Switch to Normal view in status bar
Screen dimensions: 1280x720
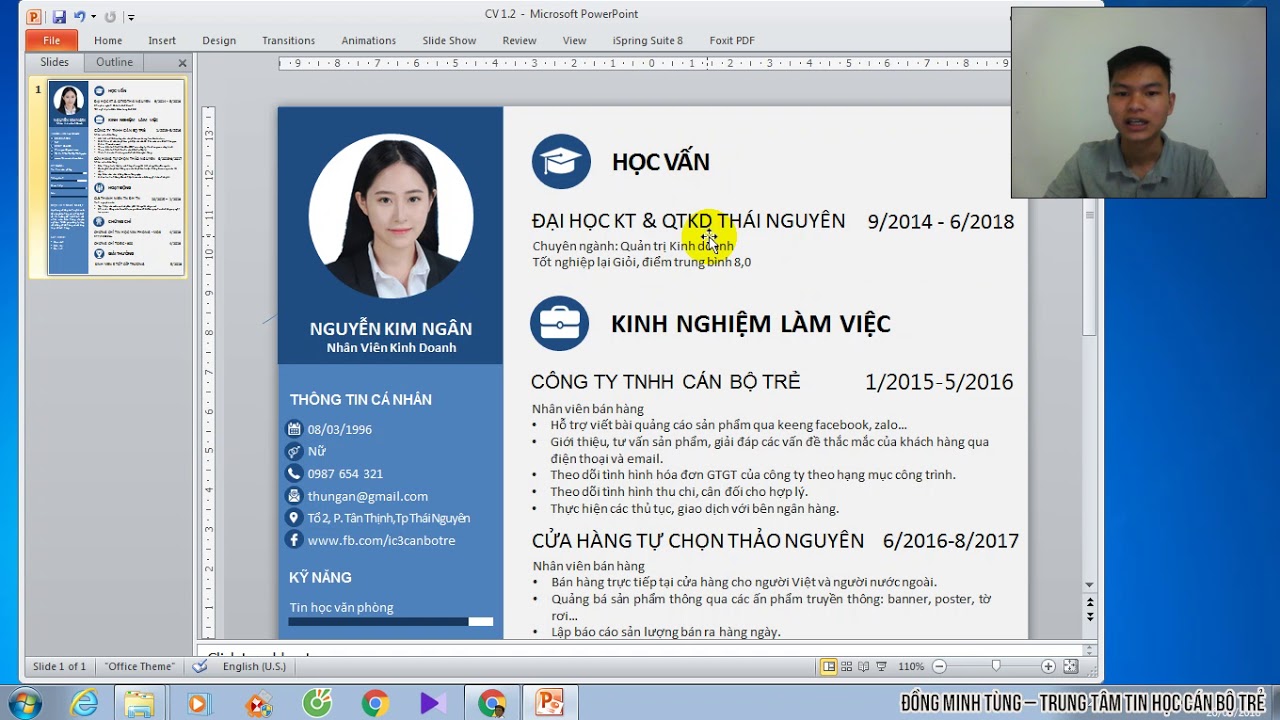(x=828, y=666)
